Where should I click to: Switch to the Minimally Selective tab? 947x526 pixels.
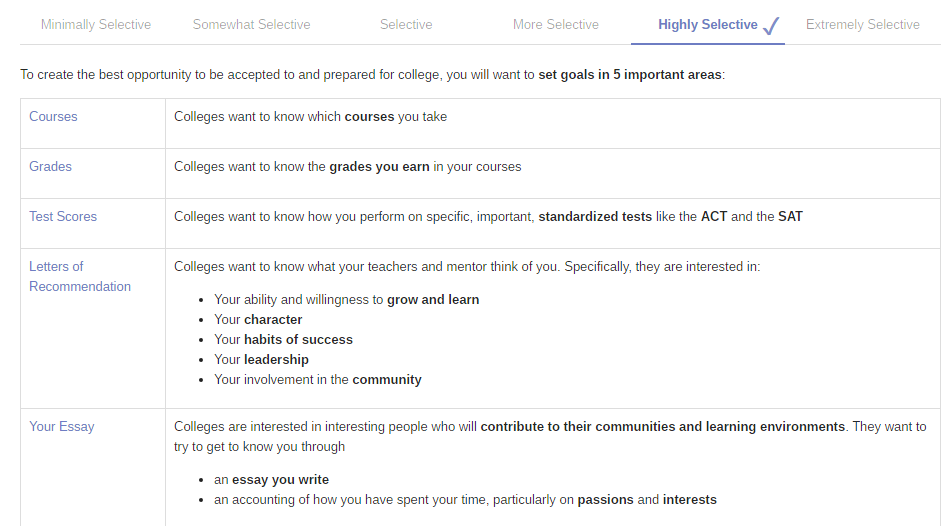pos(96,25)
